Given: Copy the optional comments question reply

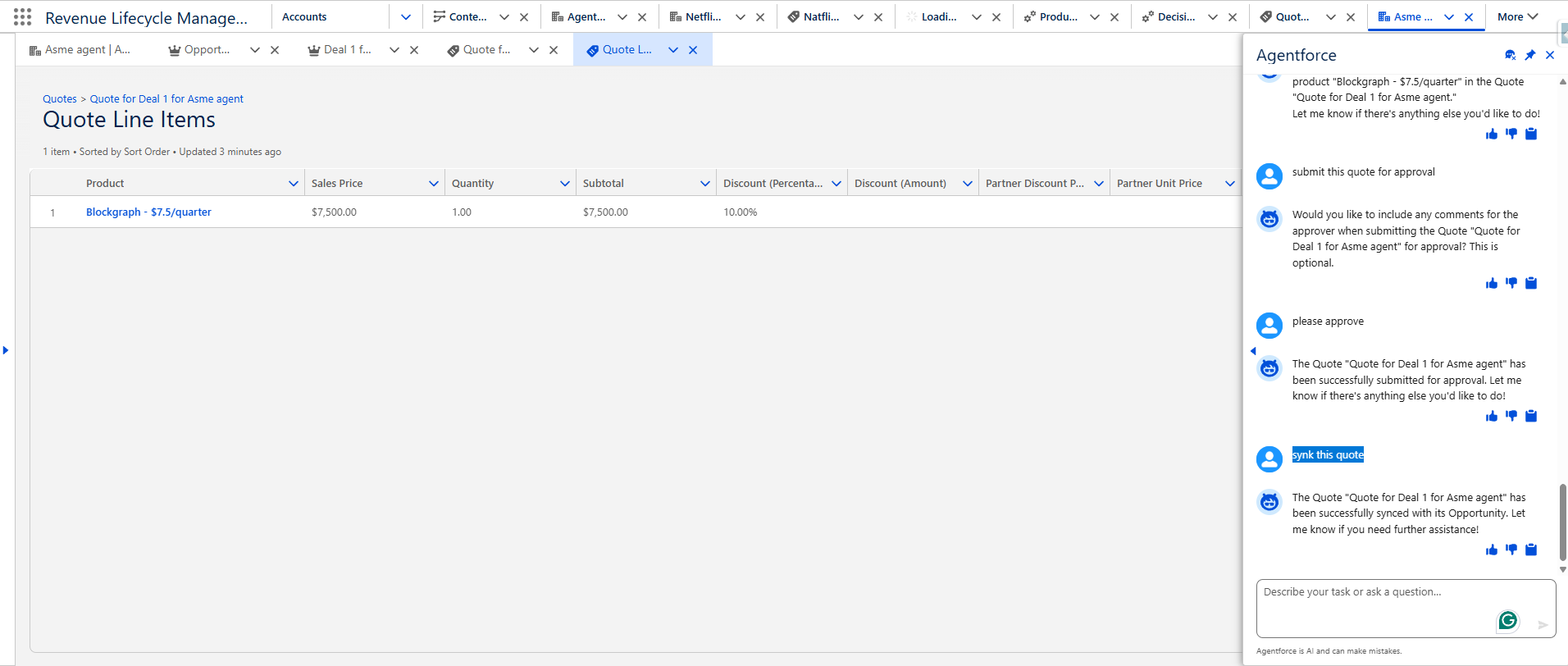Looking at the screenshot, I should (1531, 283).
